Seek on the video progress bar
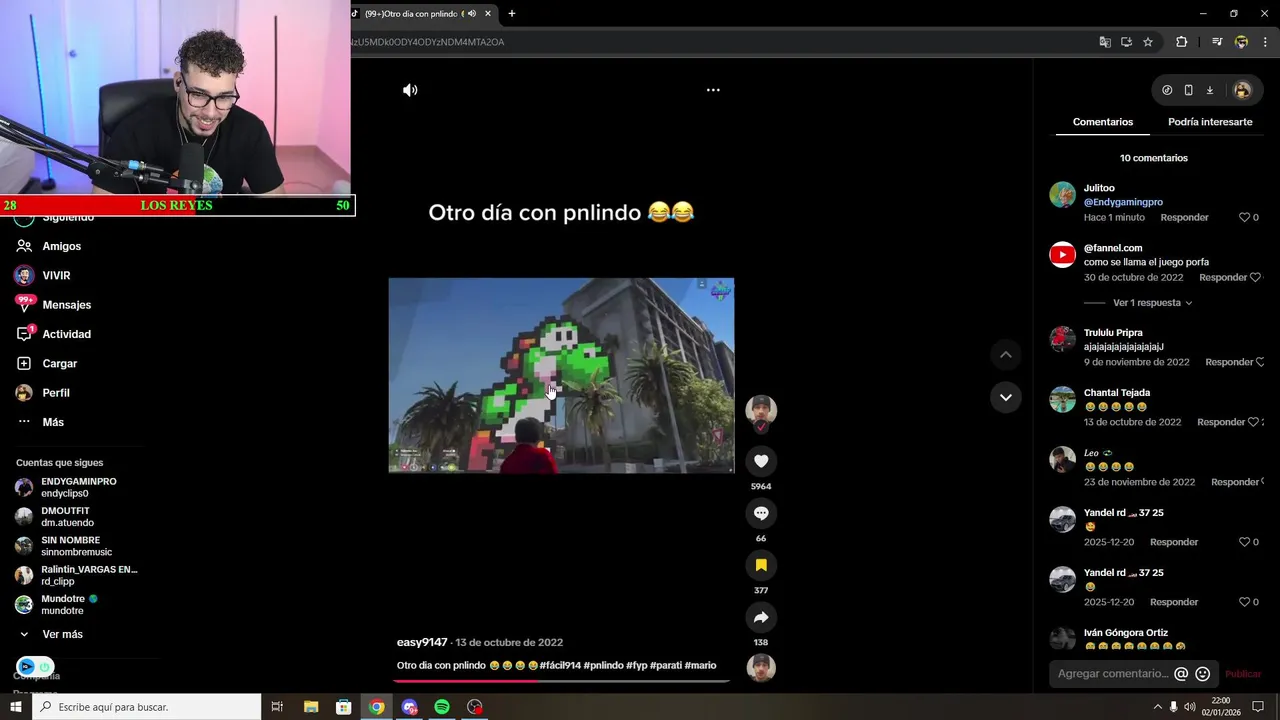 [x=561, y=681]
